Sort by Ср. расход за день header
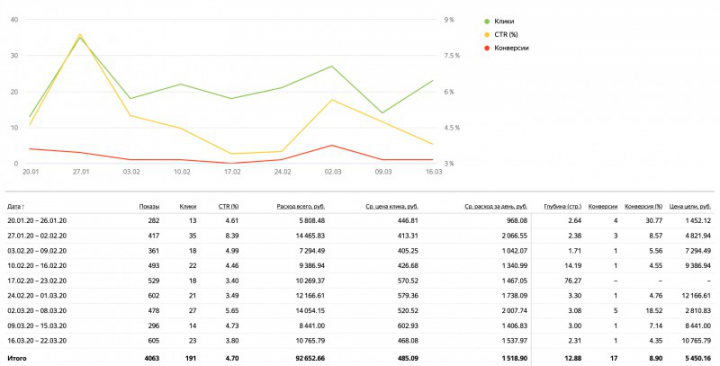The image size is (720, 366). pos(496,207)
